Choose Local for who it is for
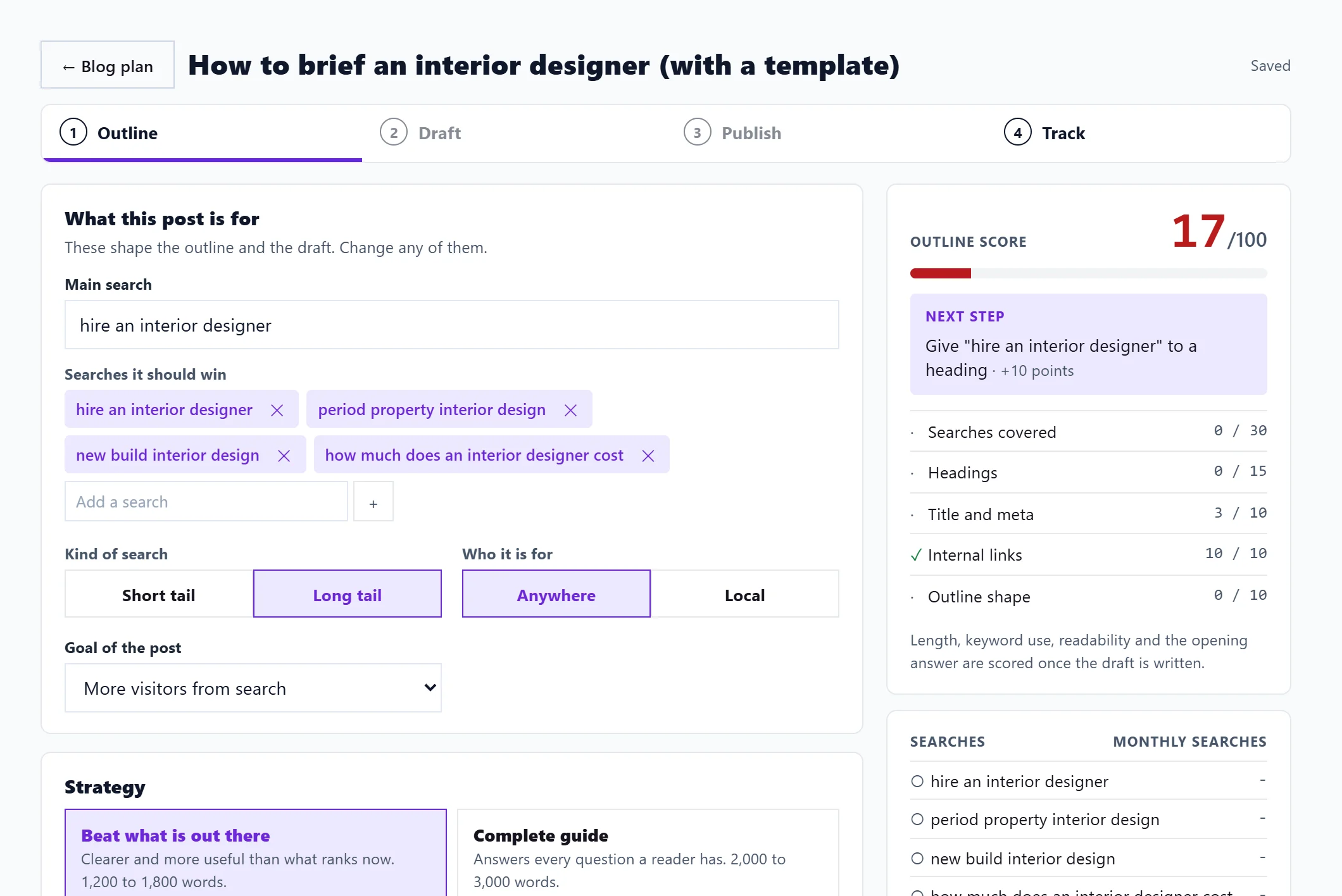Image resolution: width=1342 pixels, height=896 pixels. [744, 594]
